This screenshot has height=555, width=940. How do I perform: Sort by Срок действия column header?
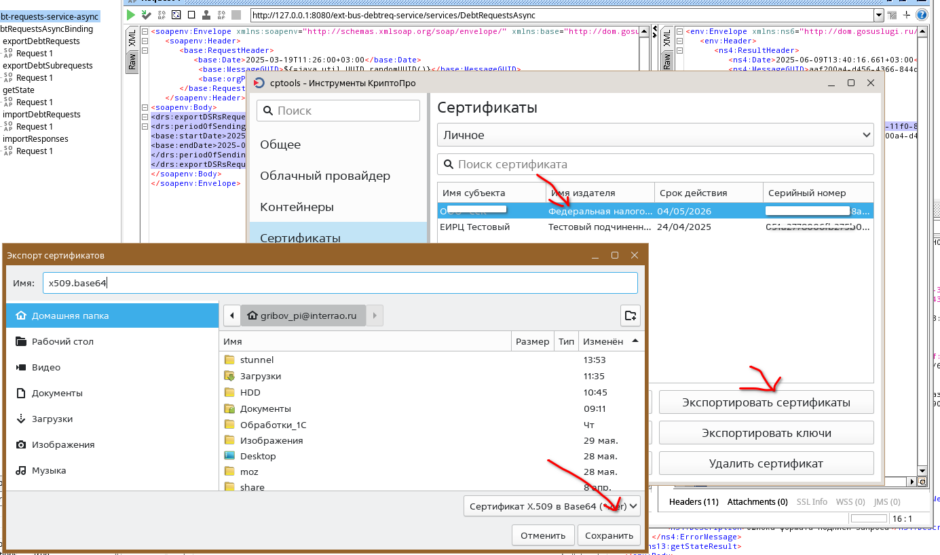tap(708, 193)
